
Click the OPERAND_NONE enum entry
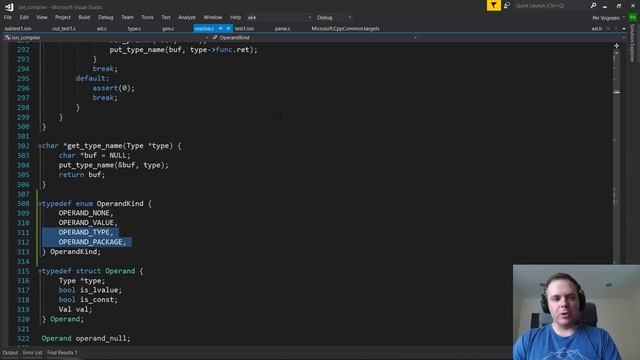pyautogui.click(x=86, y=213)
